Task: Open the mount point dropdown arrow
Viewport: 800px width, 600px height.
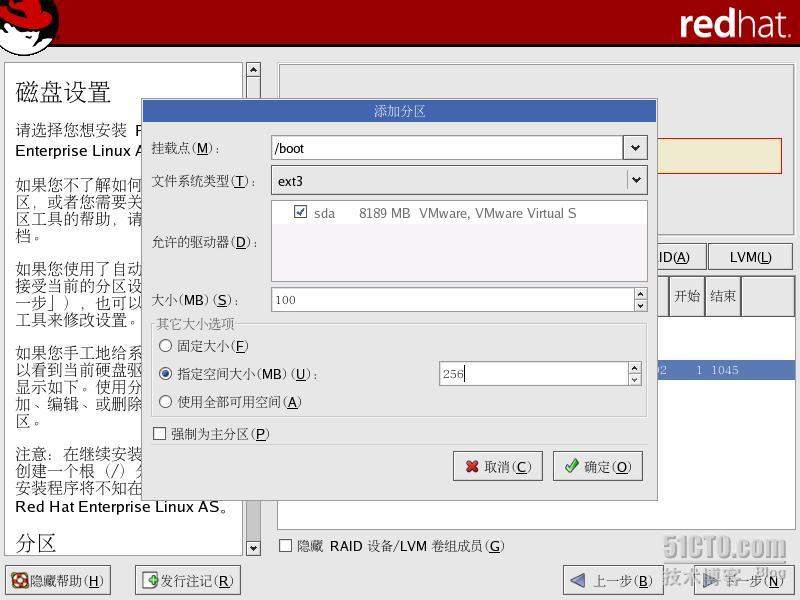Action: [635, 148]
